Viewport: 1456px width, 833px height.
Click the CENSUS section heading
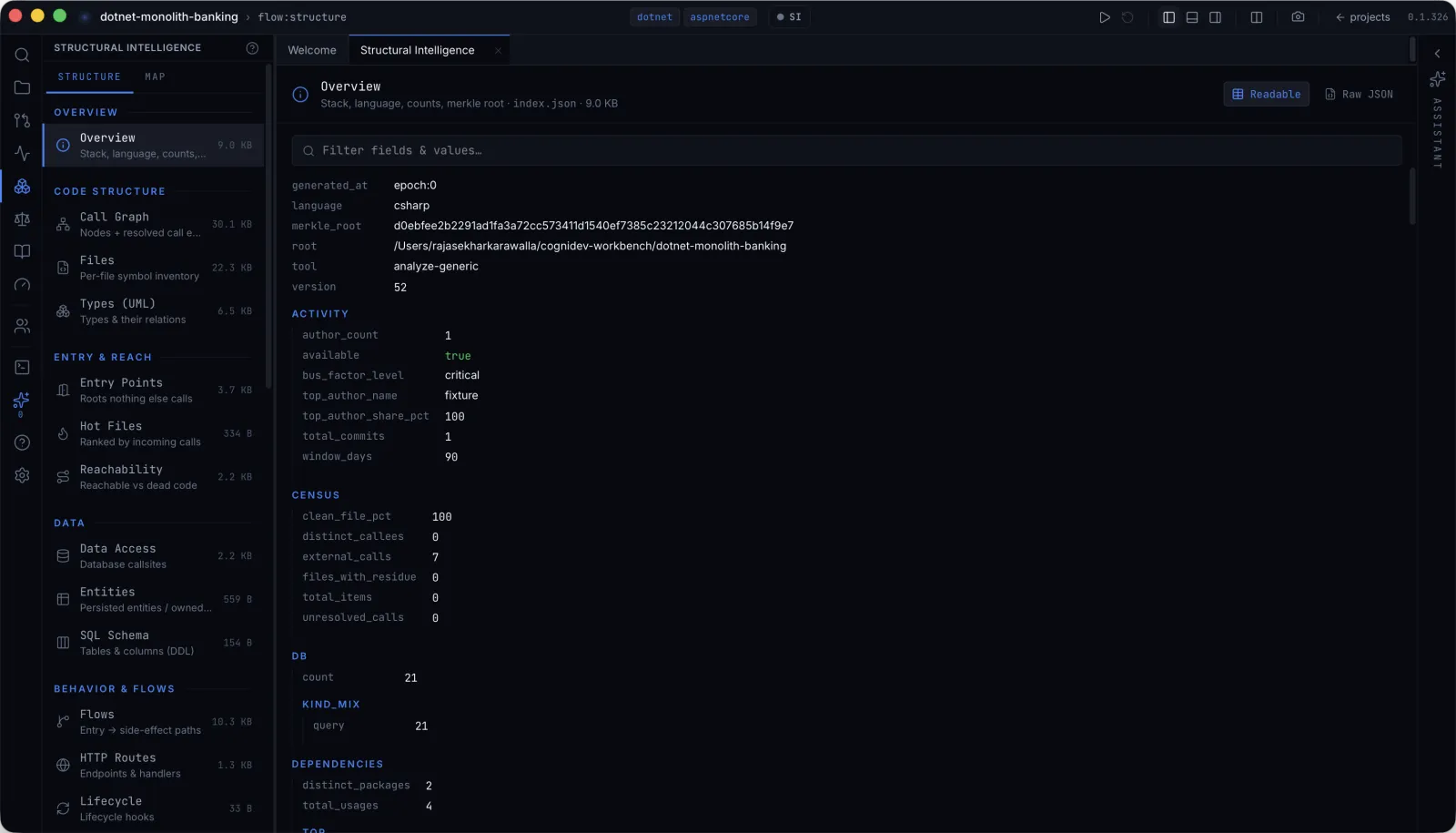pyautogui.click(x=316, y=495)
